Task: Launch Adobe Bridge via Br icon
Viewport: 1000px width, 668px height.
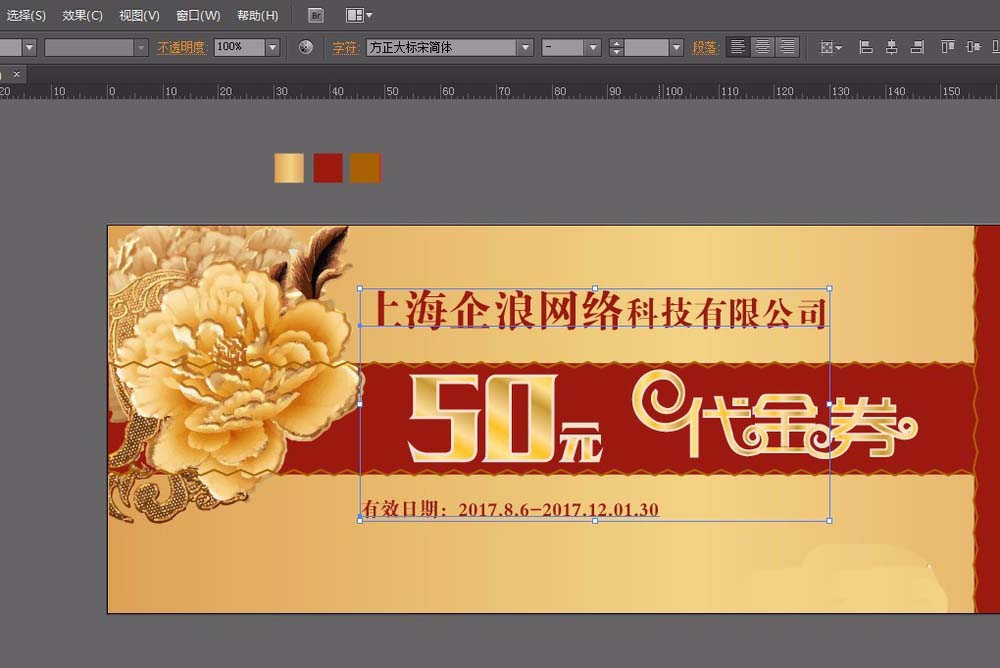Action: 316,15
